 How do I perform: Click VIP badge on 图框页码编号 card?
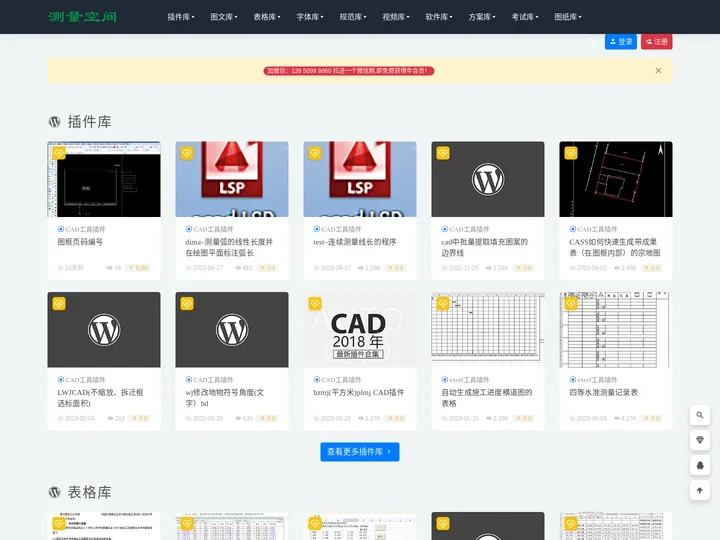(59, 153)
